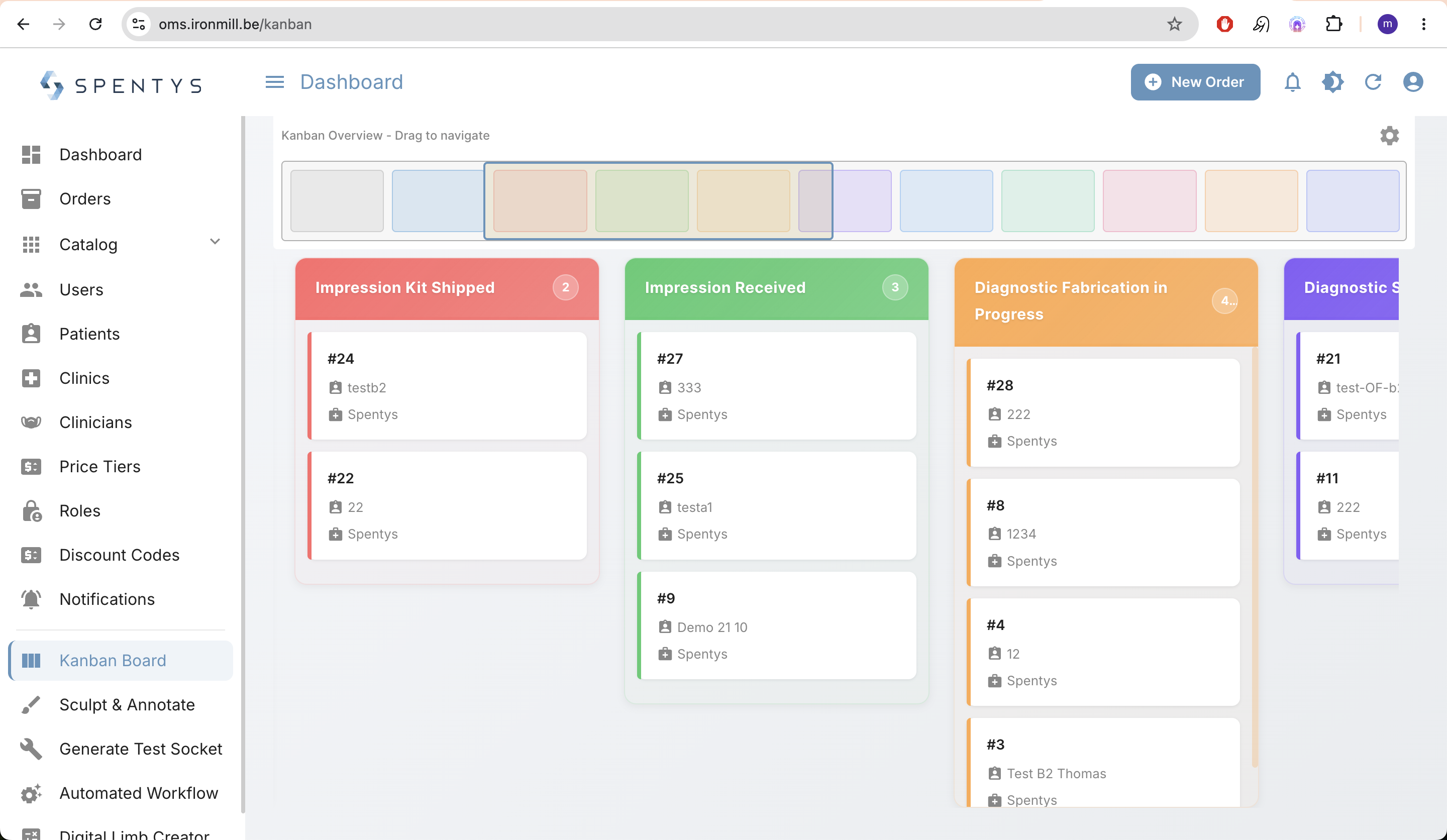Toggle the dark/light theme icon

(1332, 82)
